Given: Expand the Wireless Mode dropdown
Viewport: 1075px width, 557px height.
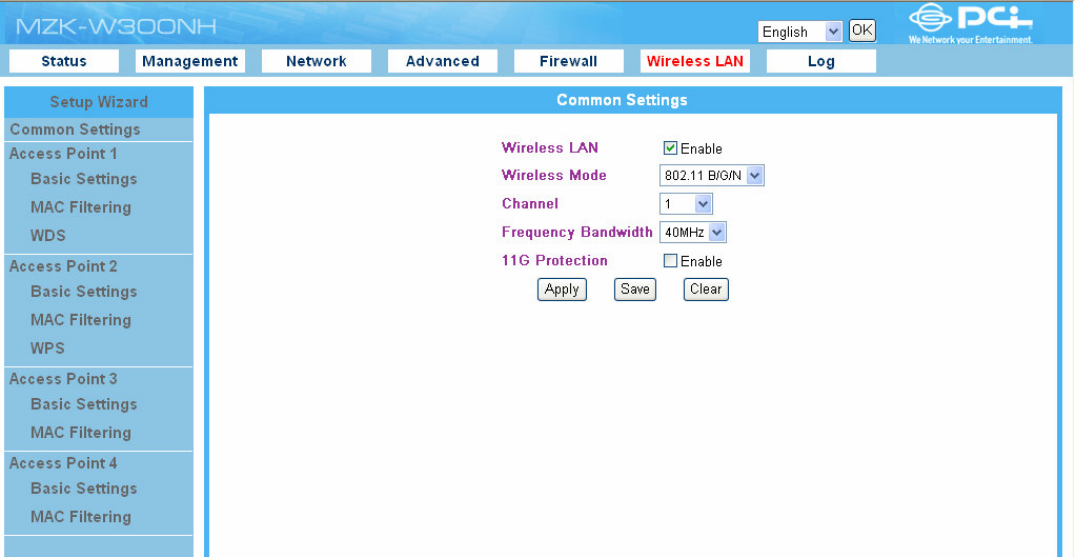Looking at the screenshot, I should (712, 176).
